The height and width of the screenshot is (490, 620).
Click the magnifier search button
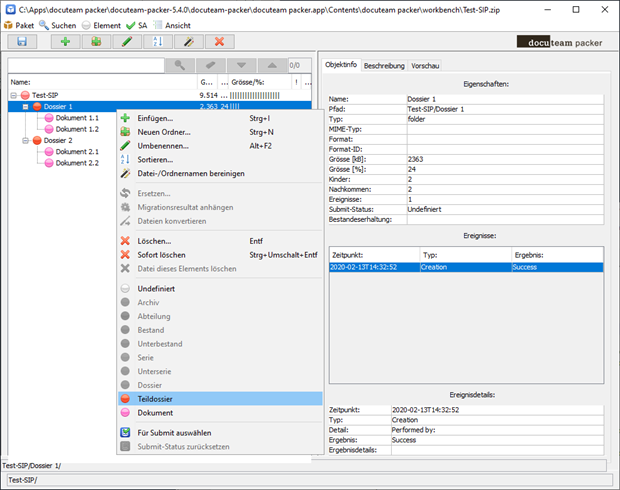coord(180,65)
